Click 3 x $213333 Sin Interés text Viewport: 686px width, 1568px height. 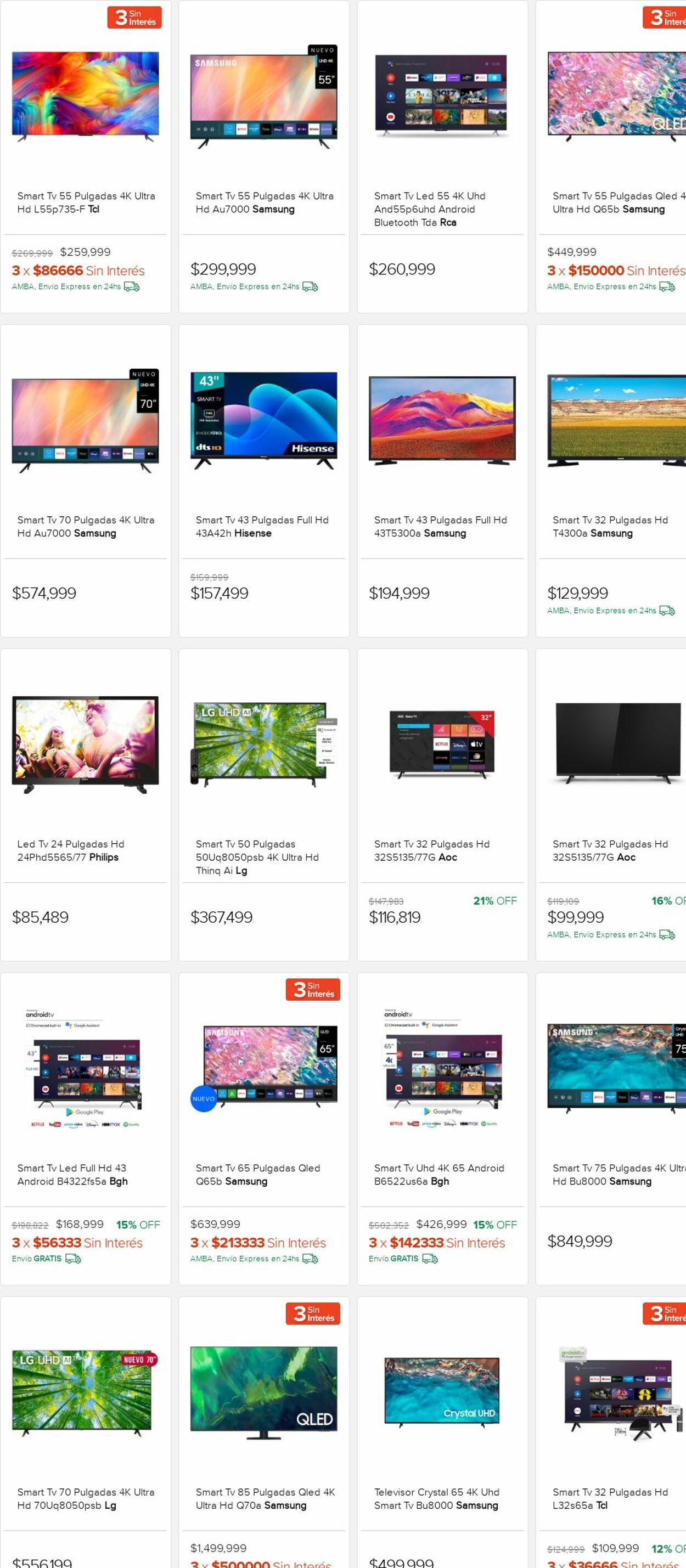click(x=258, y=1242)
